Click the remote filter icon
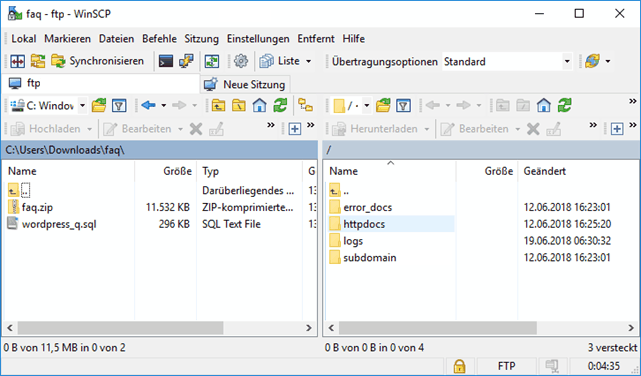Screen dimensions: 641x376 pos(403,106)
